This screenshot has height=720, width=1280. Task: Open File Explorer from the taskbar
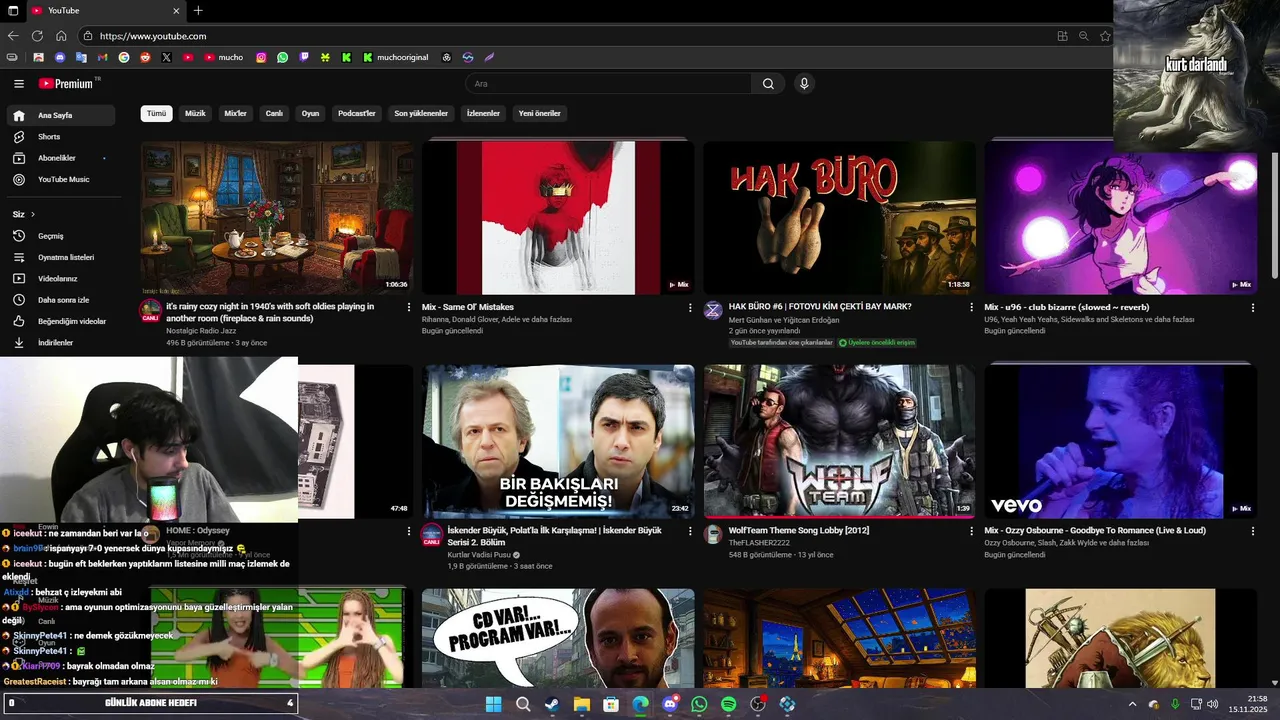(x=582, y=704)
